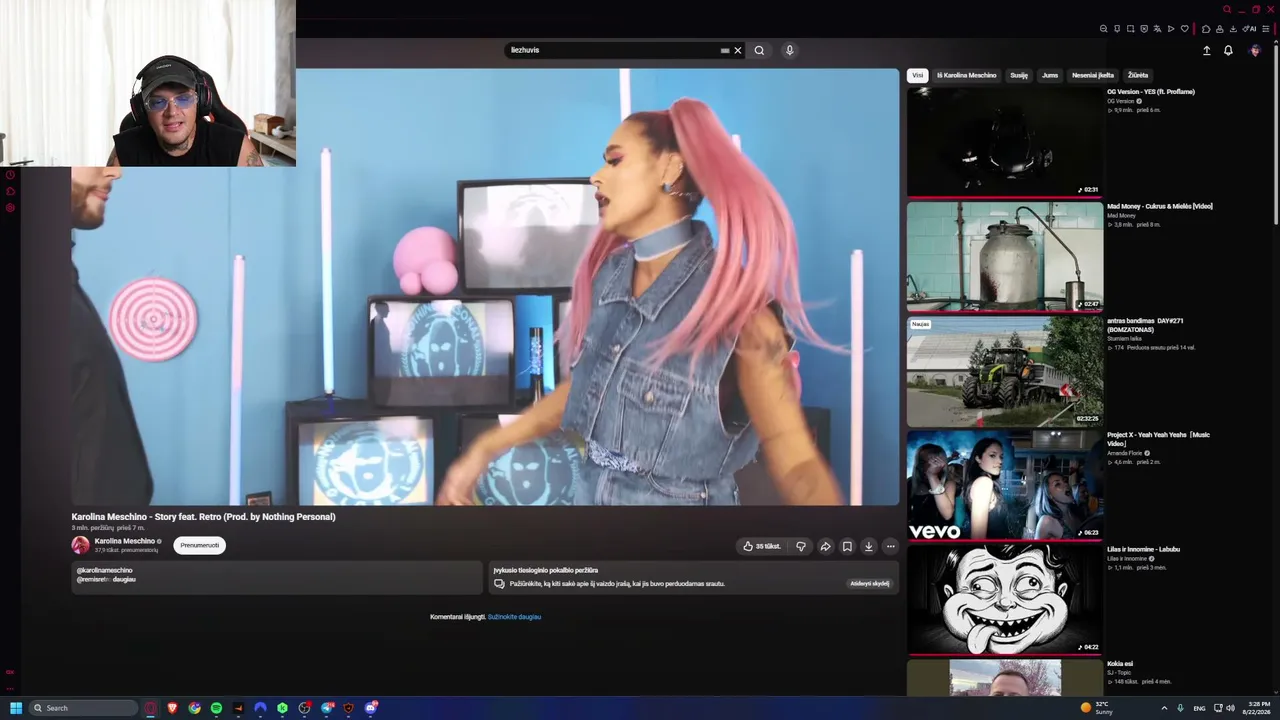Save the video with the bookmark icon
The image size is (1280, 720).
(847, 546)
